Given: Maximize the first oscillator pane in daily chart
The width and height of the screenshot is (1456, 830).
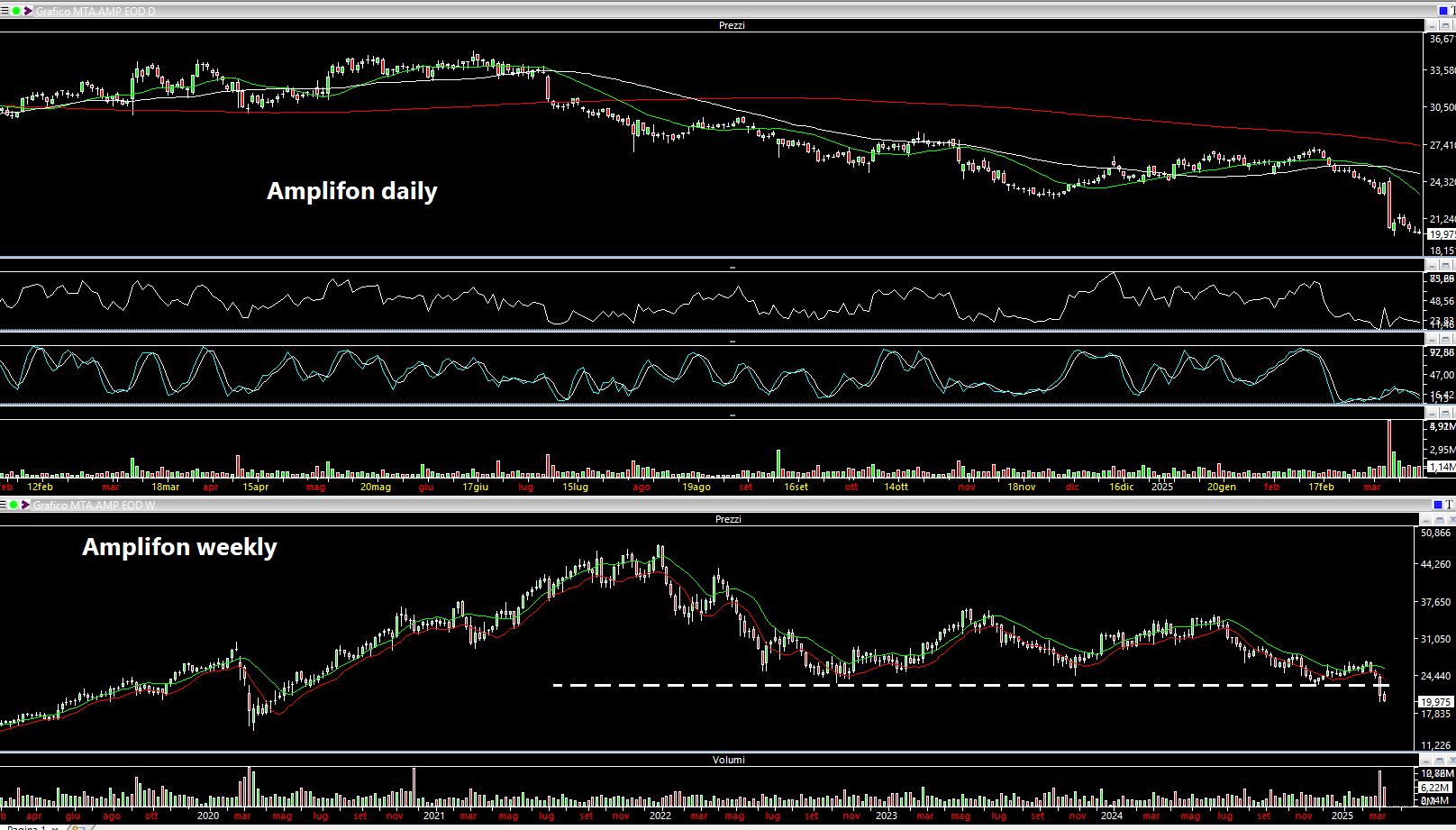Looking at the screenshot, I should (1446, 266).
